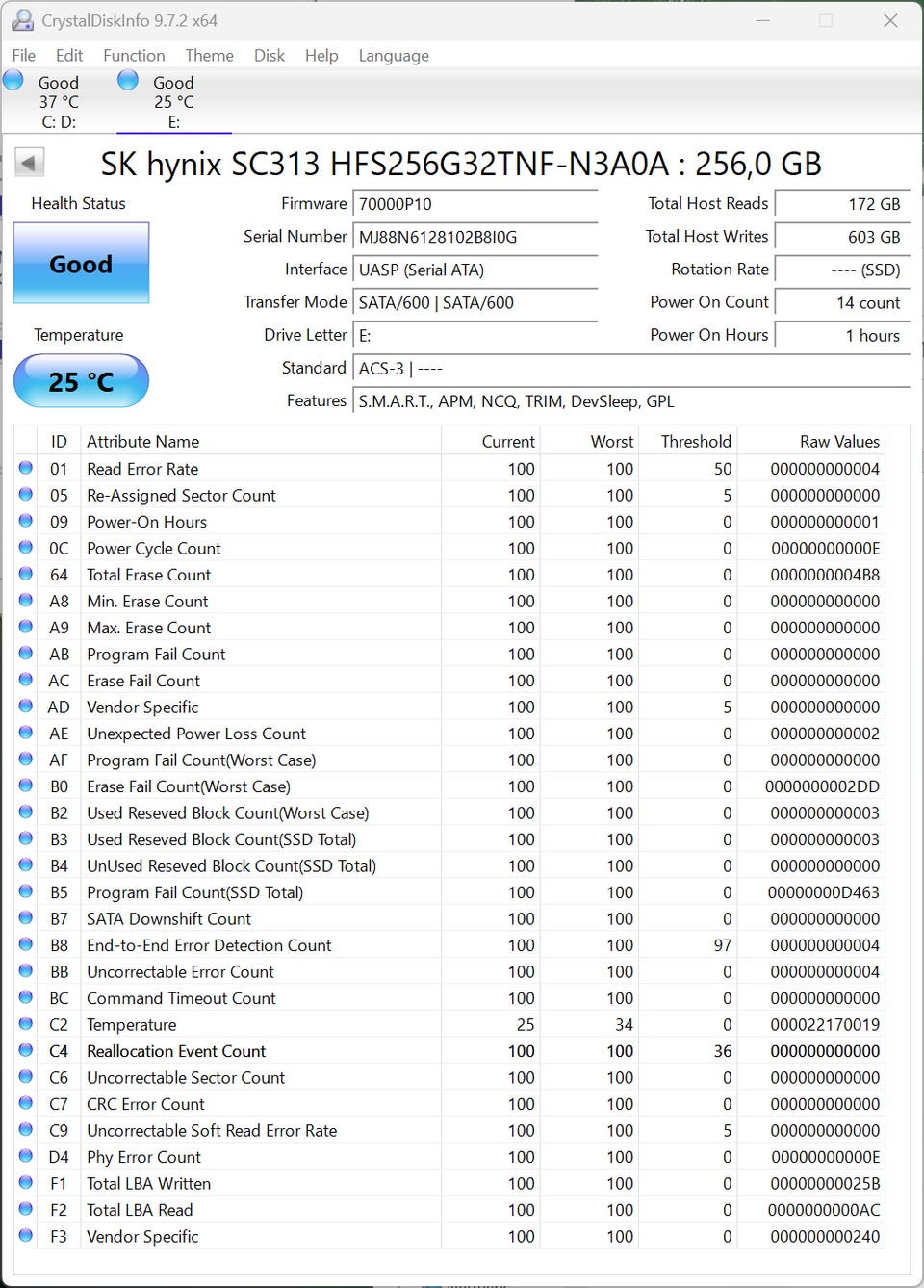Click the Attribute Name column header

tap(261, 441)
